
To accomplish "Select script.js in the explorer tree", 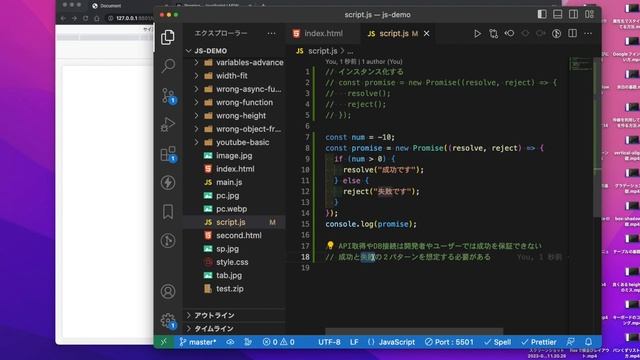I will (235, 222).
